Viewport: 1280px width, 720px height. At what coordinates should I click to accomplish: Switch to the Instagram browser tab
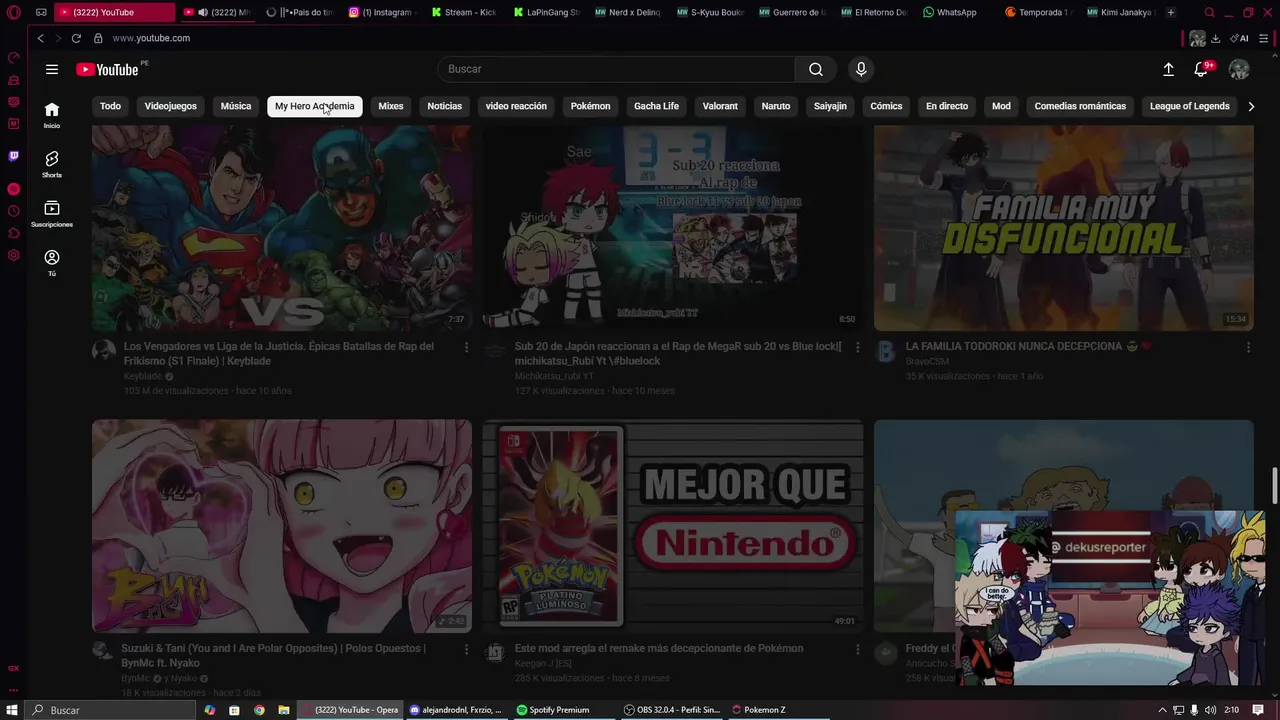[381, 13]
